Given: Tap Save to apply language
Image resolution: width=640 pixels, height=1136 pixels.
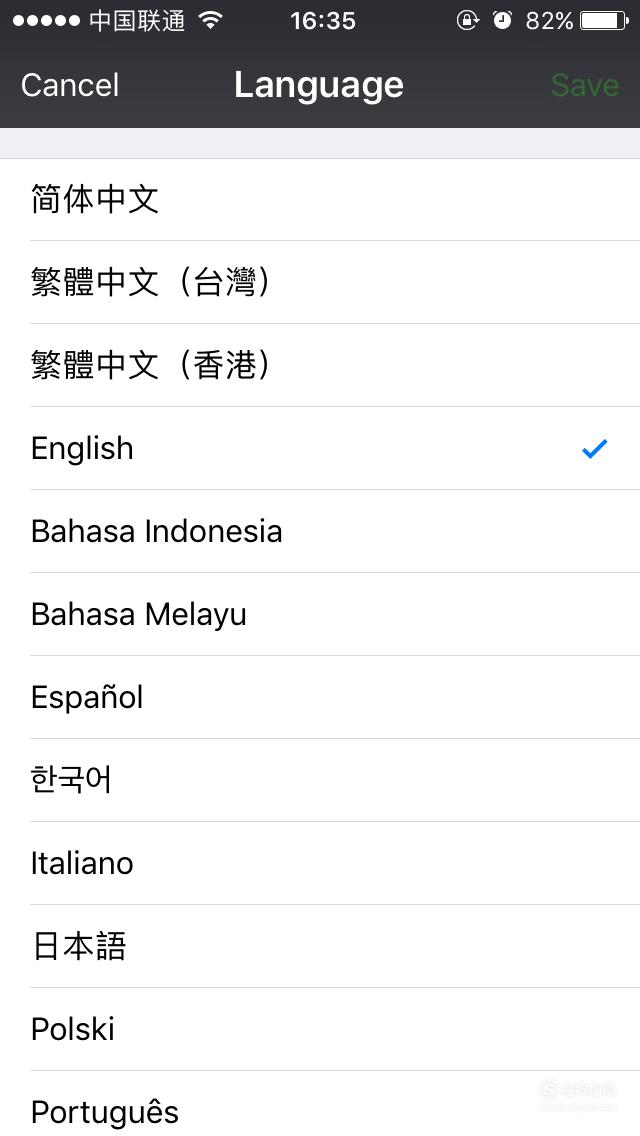Looking at the screenshot, I should coord(585,85).
